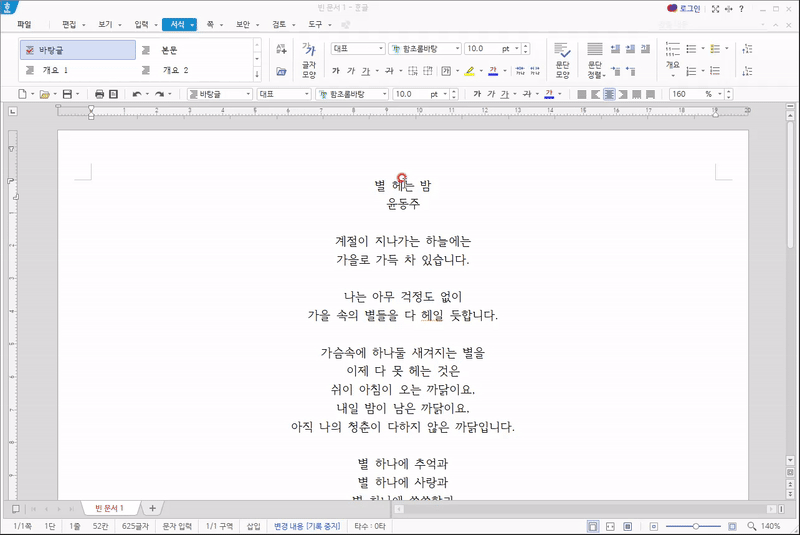The height and width of the screenshot is (535, 800).
Task: Click the 문단 정렬 paragraph alignment button
Action: [595, 60]
